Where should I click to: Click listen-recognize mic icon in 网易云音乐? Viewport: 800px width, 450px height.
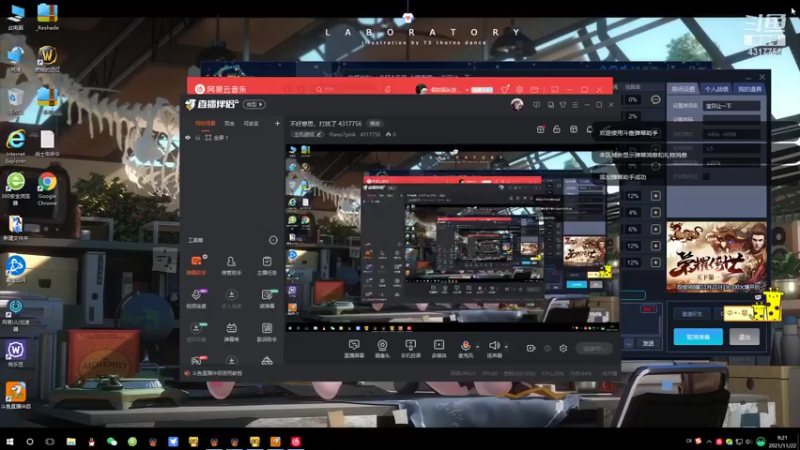pyautogui.click(x=387, y=89)
